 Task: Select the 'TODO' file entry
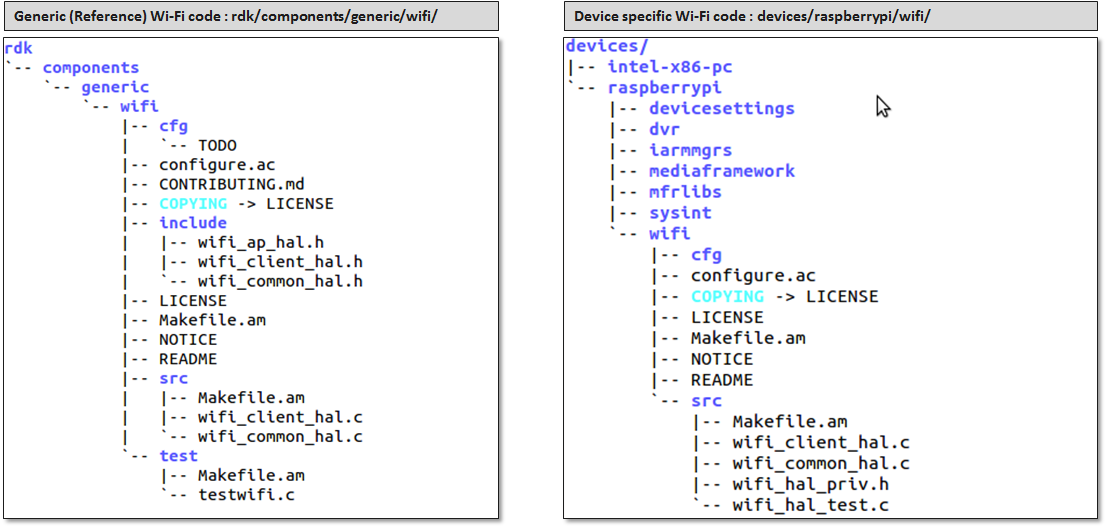point(217,145)
